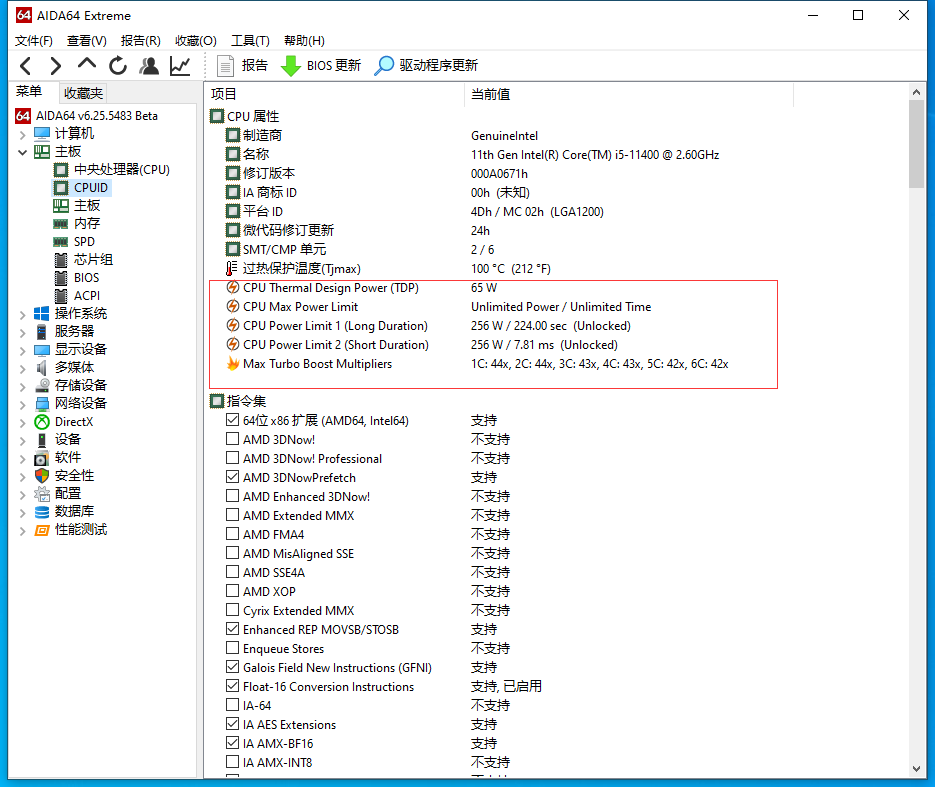Switch to the 收藏夹 tab

(83, 93)
